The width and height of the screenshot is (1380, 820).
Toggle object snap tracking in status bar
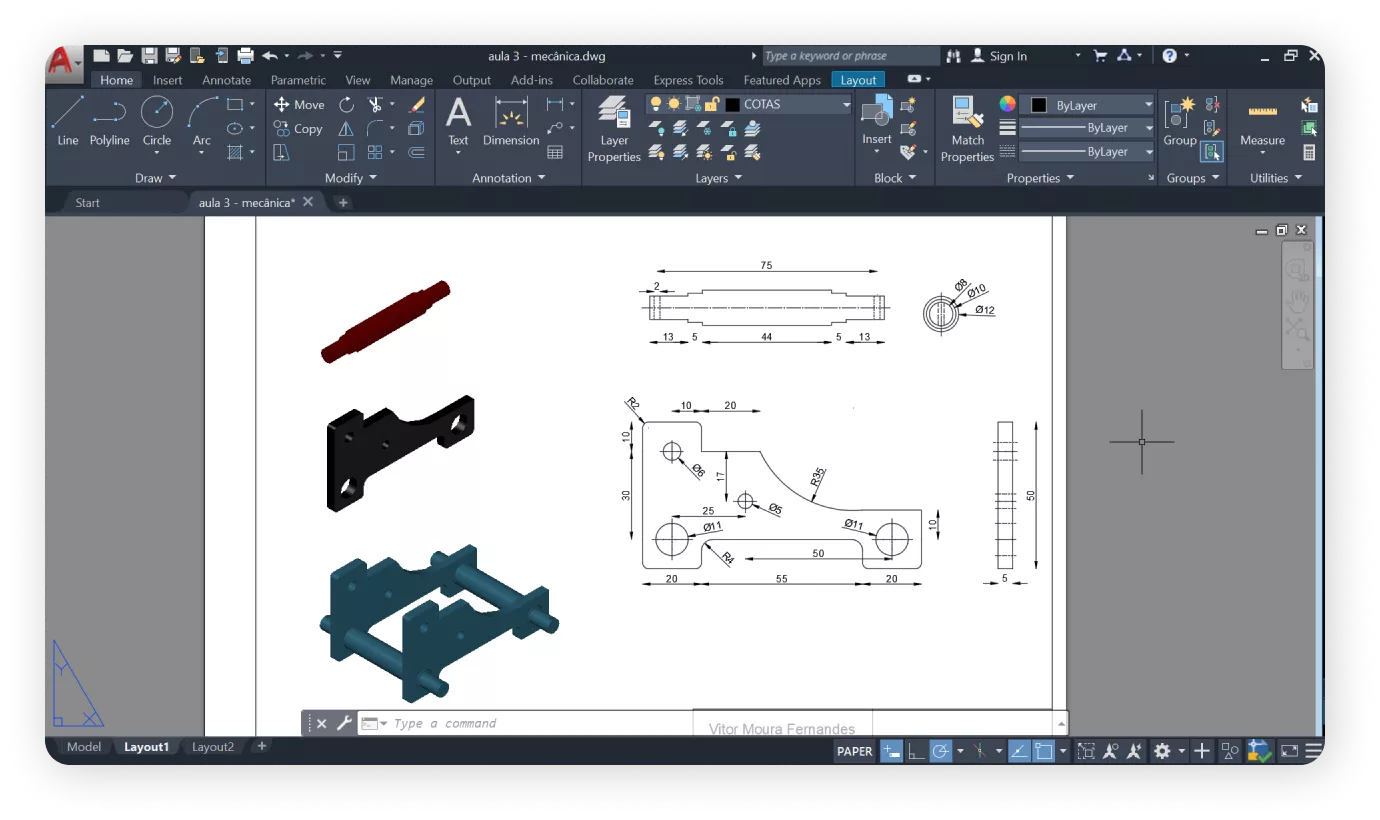coord(1019,751)
